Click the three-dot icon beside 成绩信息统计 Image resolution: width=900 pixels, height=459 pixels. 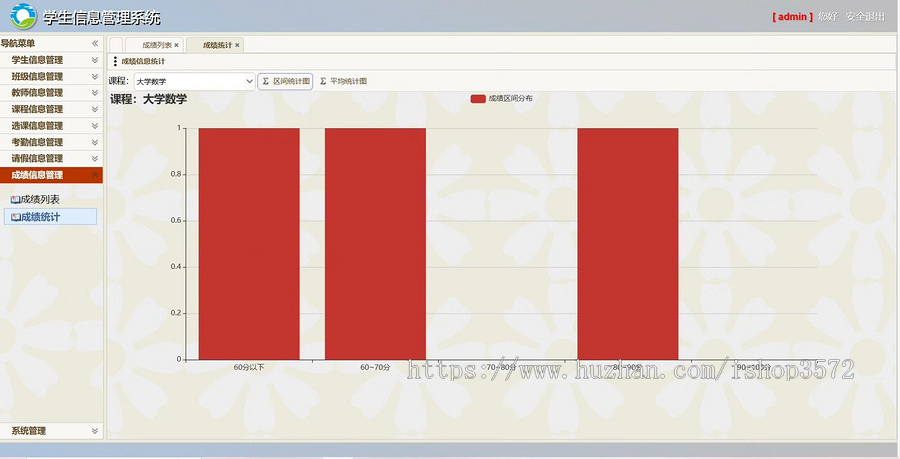[x=115, y=61]
